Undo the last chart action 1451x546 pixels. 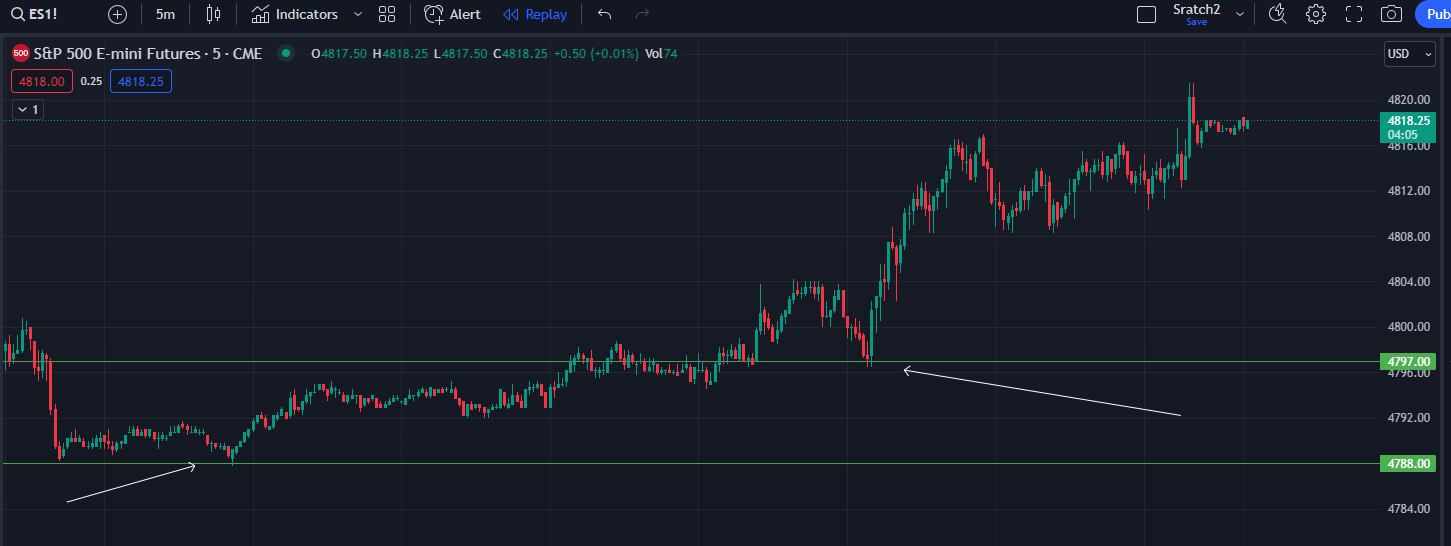point(604,14)
